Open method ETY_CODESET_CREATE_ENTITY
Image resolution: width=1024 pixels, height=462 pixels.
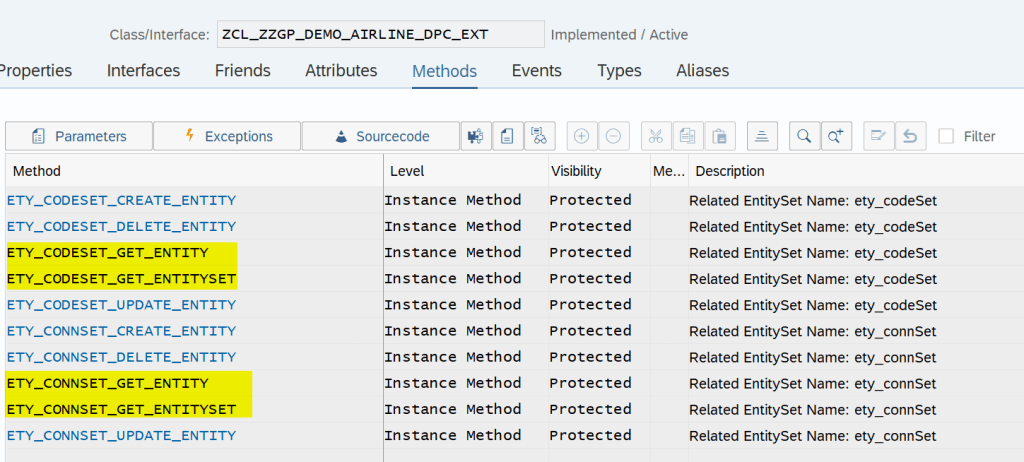tap(121, 200)
